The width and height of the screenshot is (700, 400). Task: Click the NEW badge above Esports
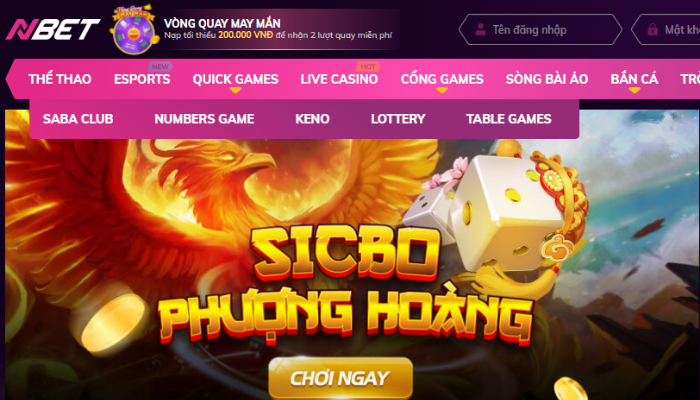[160, 67]
